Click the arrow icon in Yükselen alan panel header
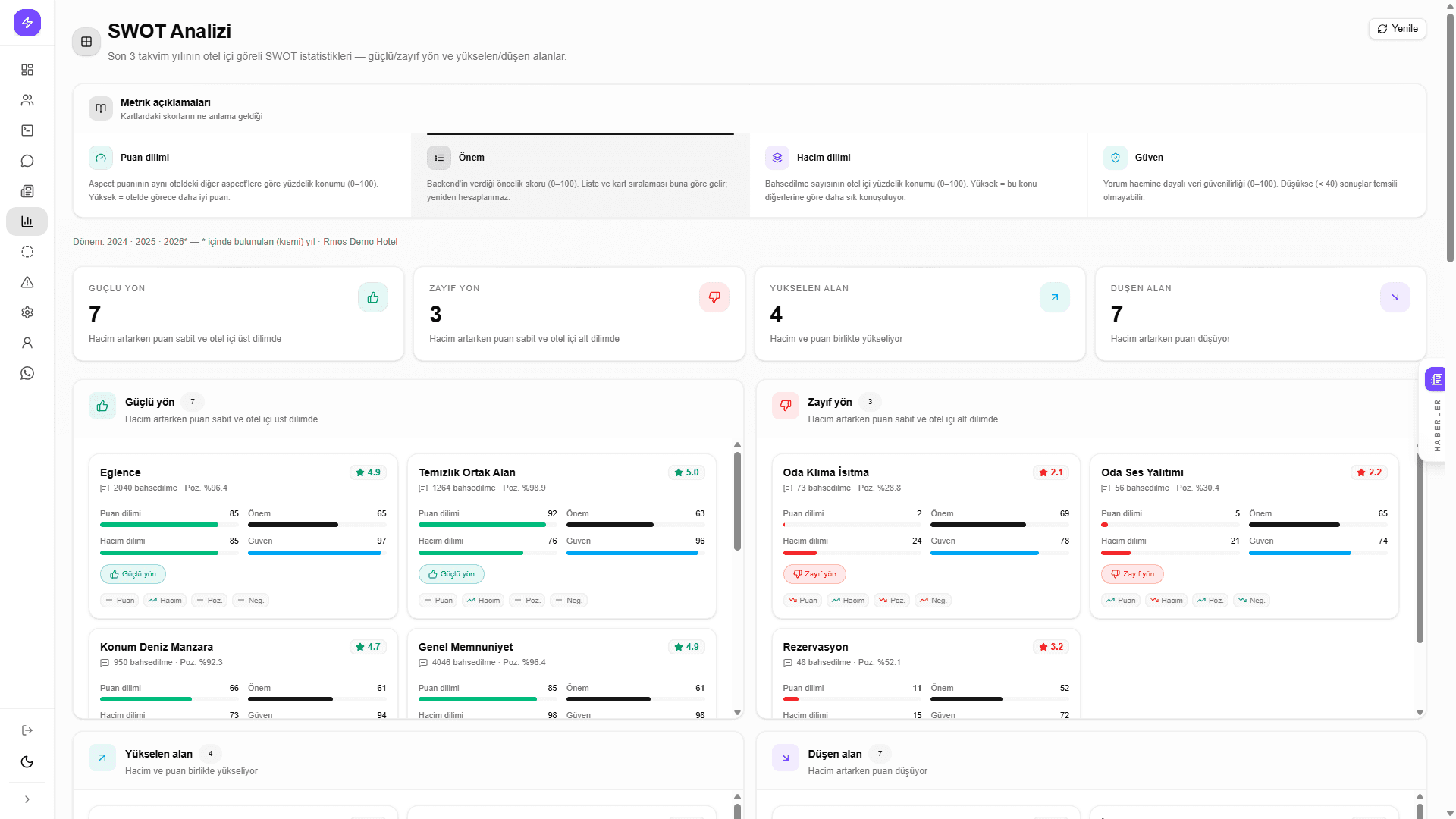Image resolution: width=1456 pixels, height=819 pixels. [102, 758]
